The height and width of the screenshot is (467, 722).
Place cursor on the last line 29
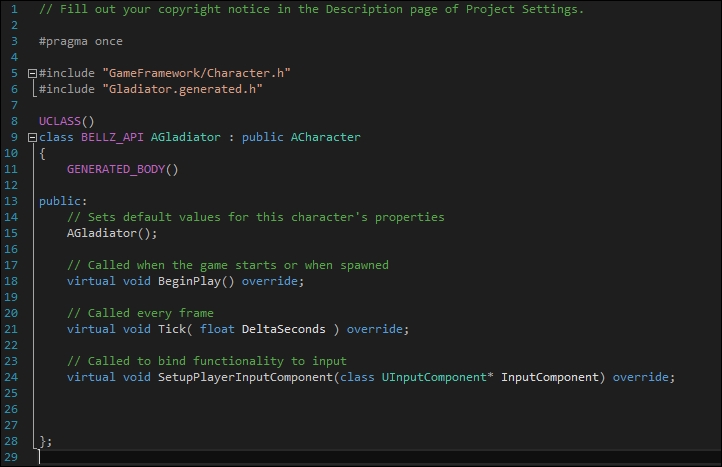[378, 457]
